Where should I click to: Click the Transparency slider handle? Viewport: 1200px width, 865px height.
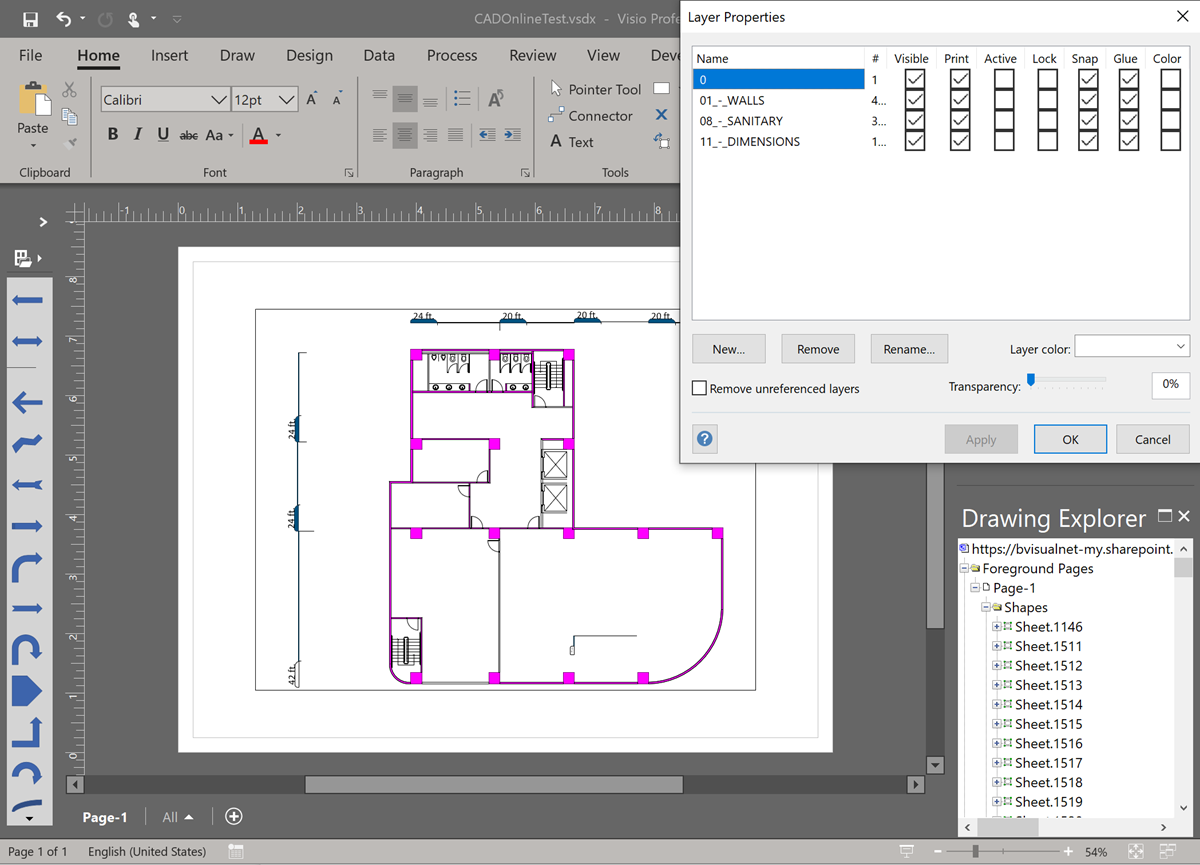[1030, 379]
